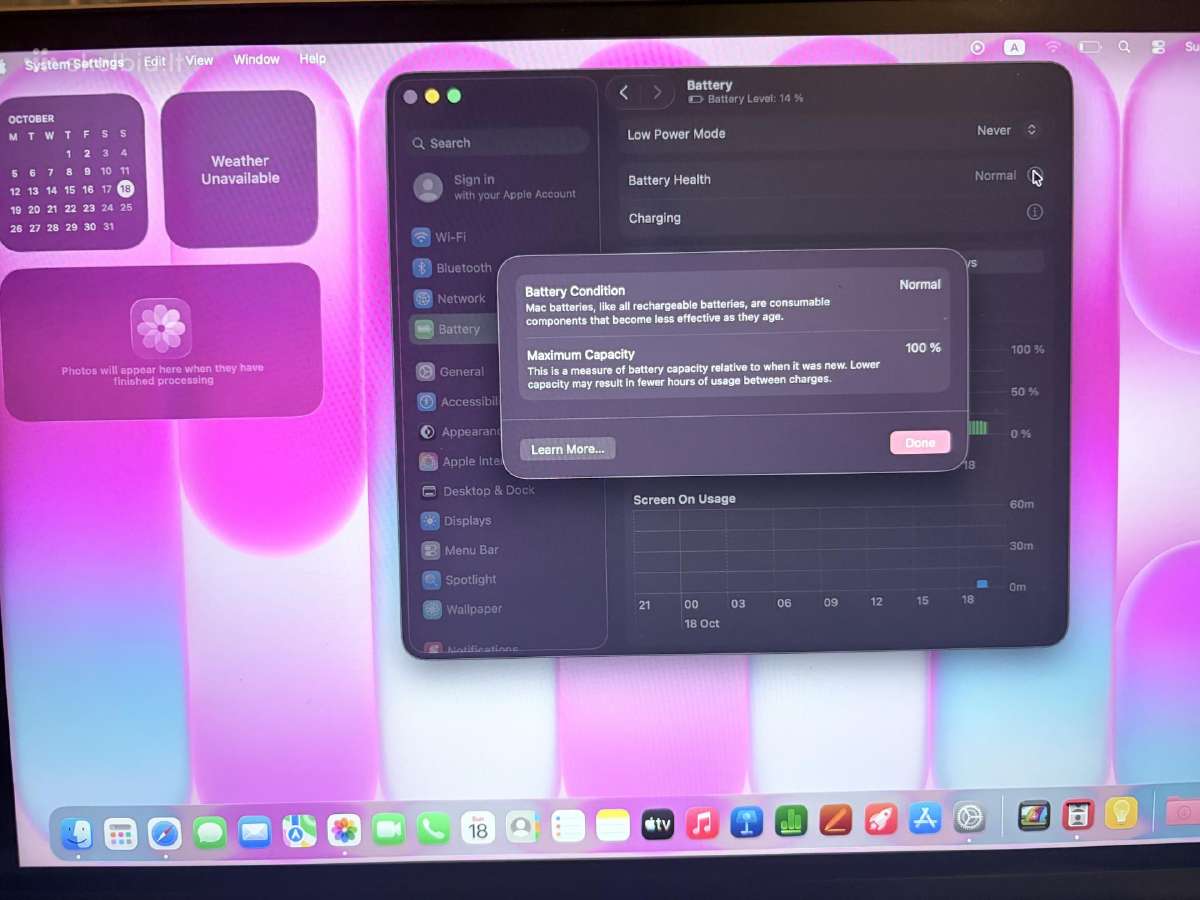This screenshot has height=900, width=1200.
Task: Click the input source A menu bar icon
Action: [1014, 47]
